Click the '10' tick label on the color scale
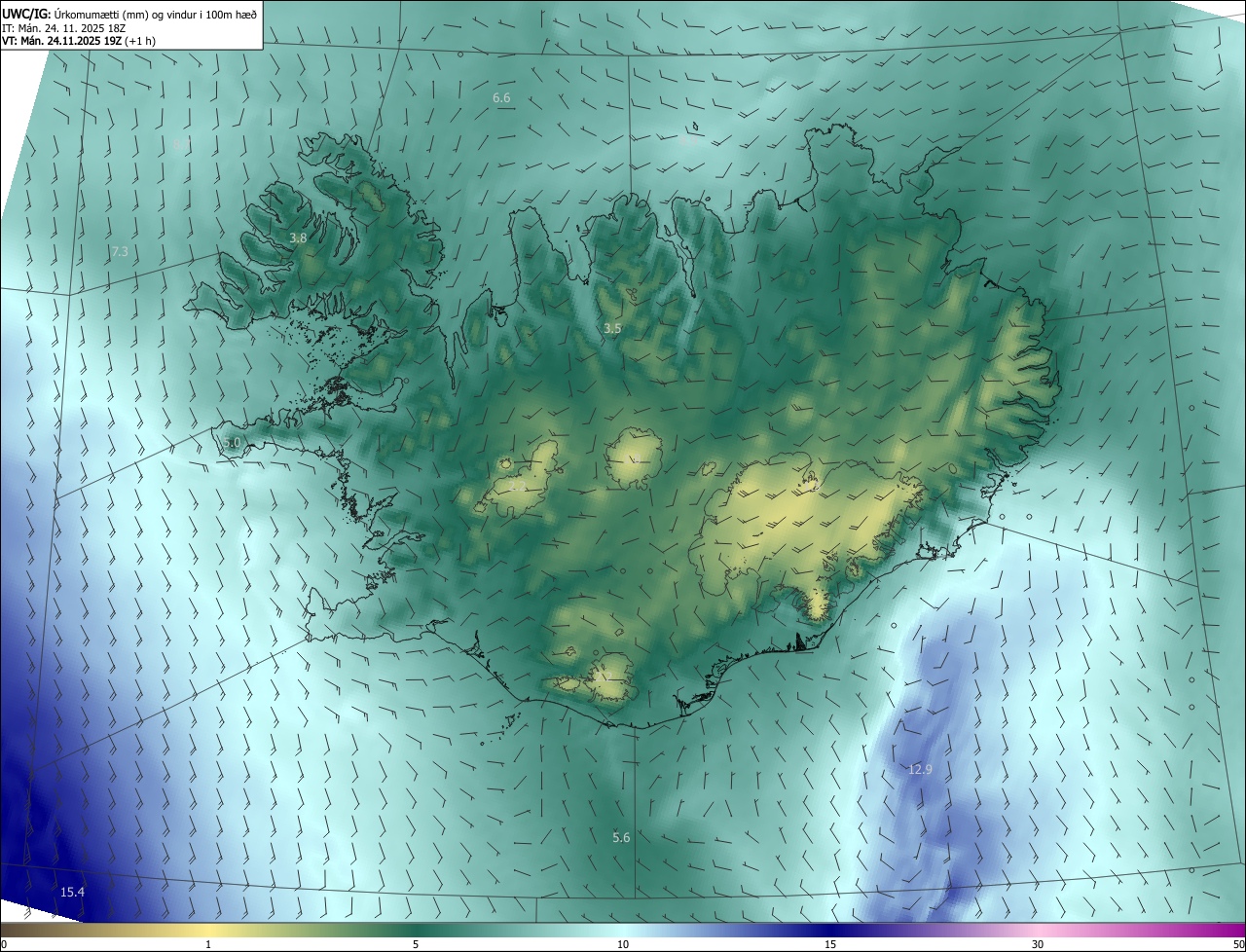Image resolution: width=1246 pixels, height=952 pixels. tap(623, 944)
